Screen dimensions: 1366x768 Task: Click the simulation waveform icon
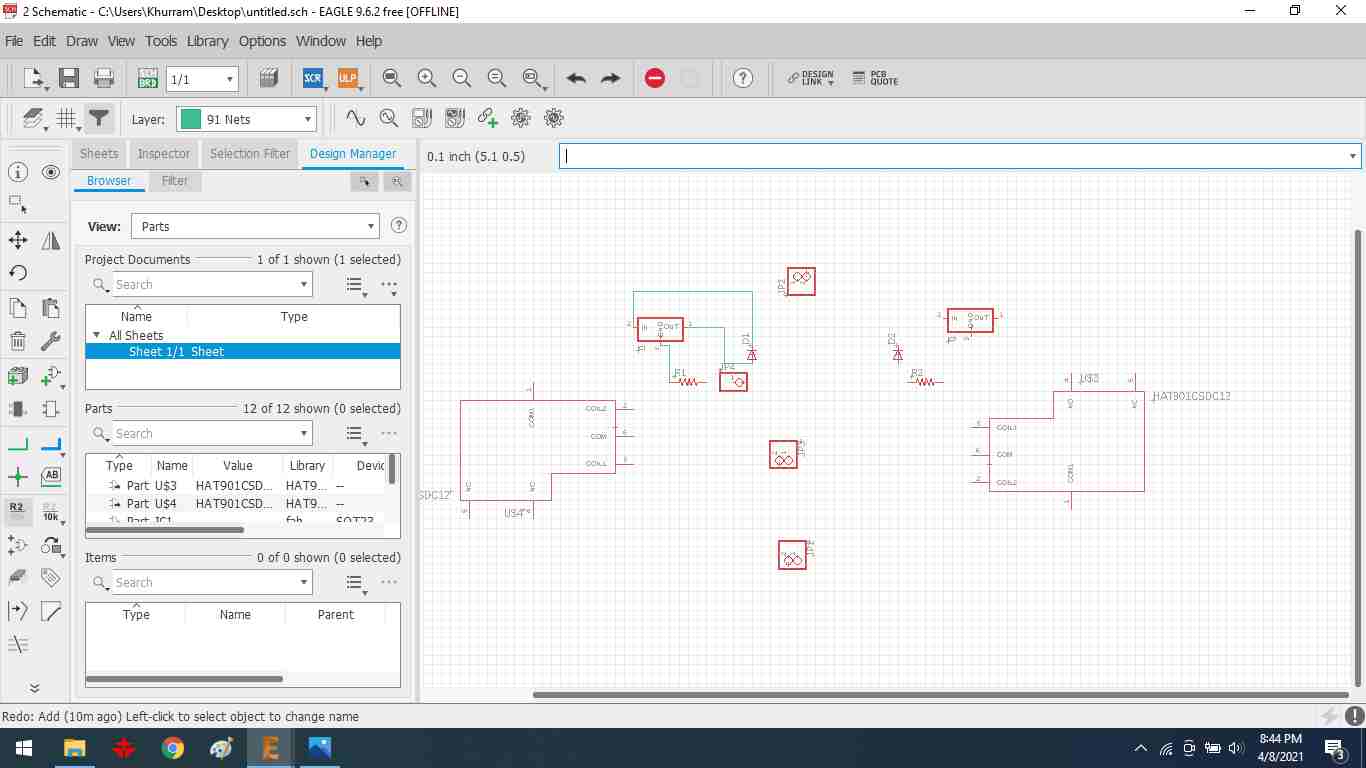[x=355, y=118]
